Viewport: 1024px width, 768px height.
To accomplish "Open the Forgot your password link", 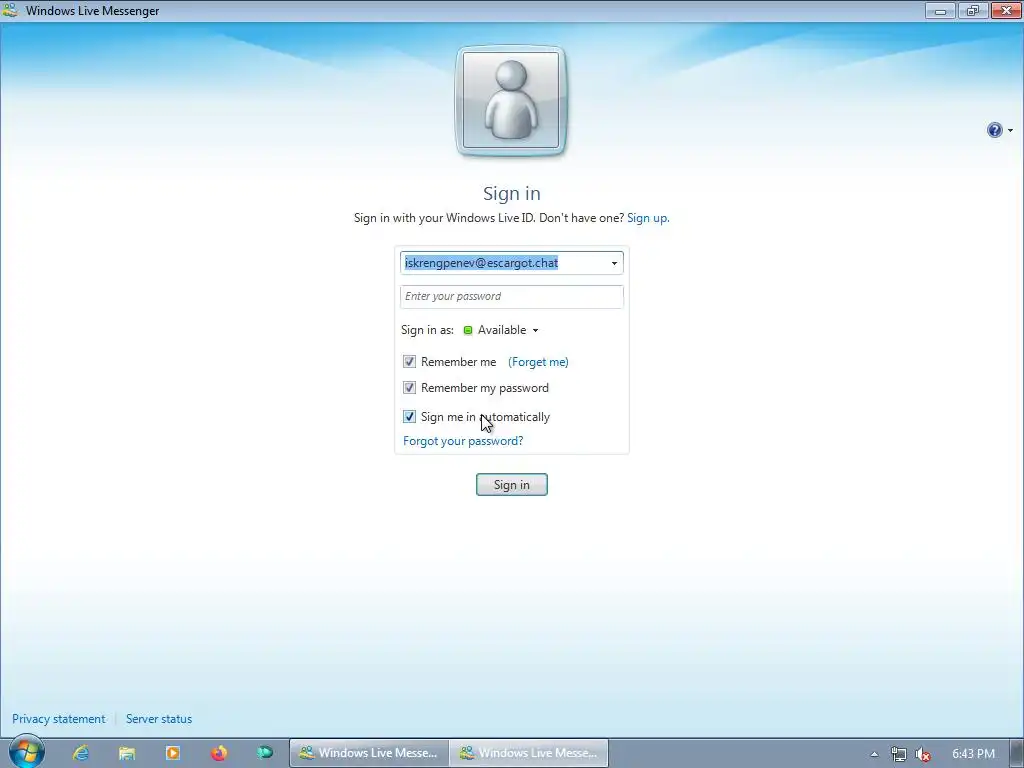I will pos(463,441).
